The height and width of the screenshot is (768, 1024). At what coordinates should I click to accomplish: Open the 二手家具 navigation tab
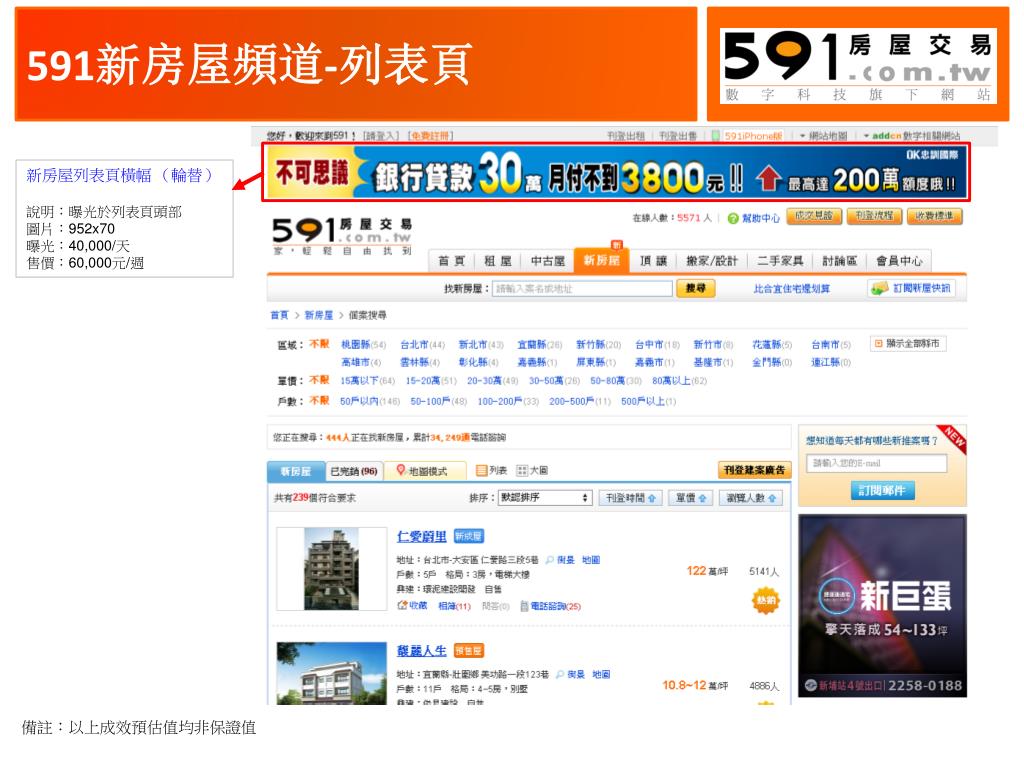click(780, 261)
